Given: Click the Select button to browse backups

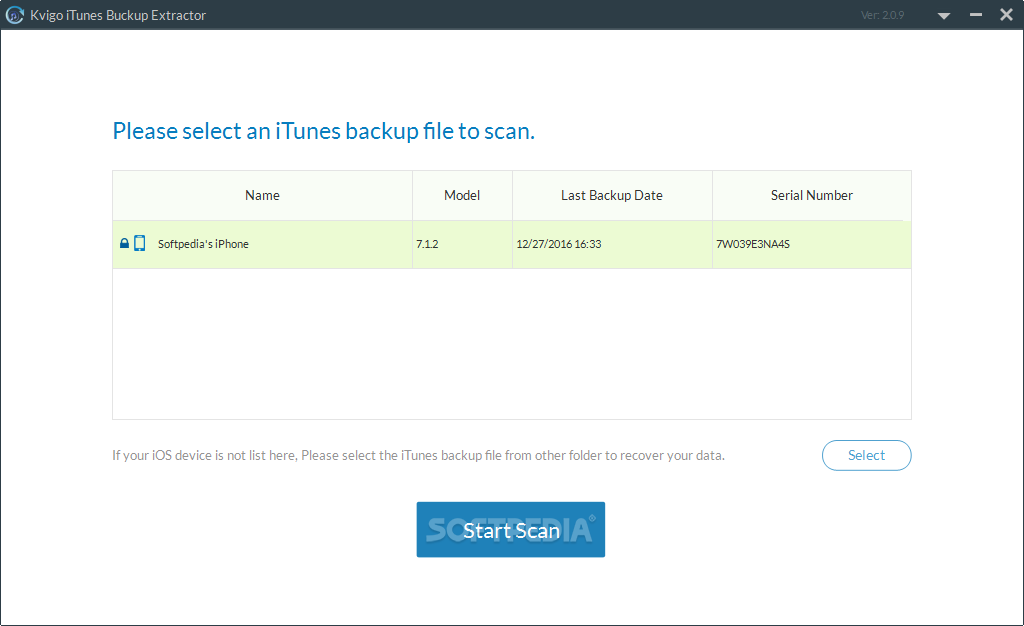Looking at the screenshot, I should 867,455.
